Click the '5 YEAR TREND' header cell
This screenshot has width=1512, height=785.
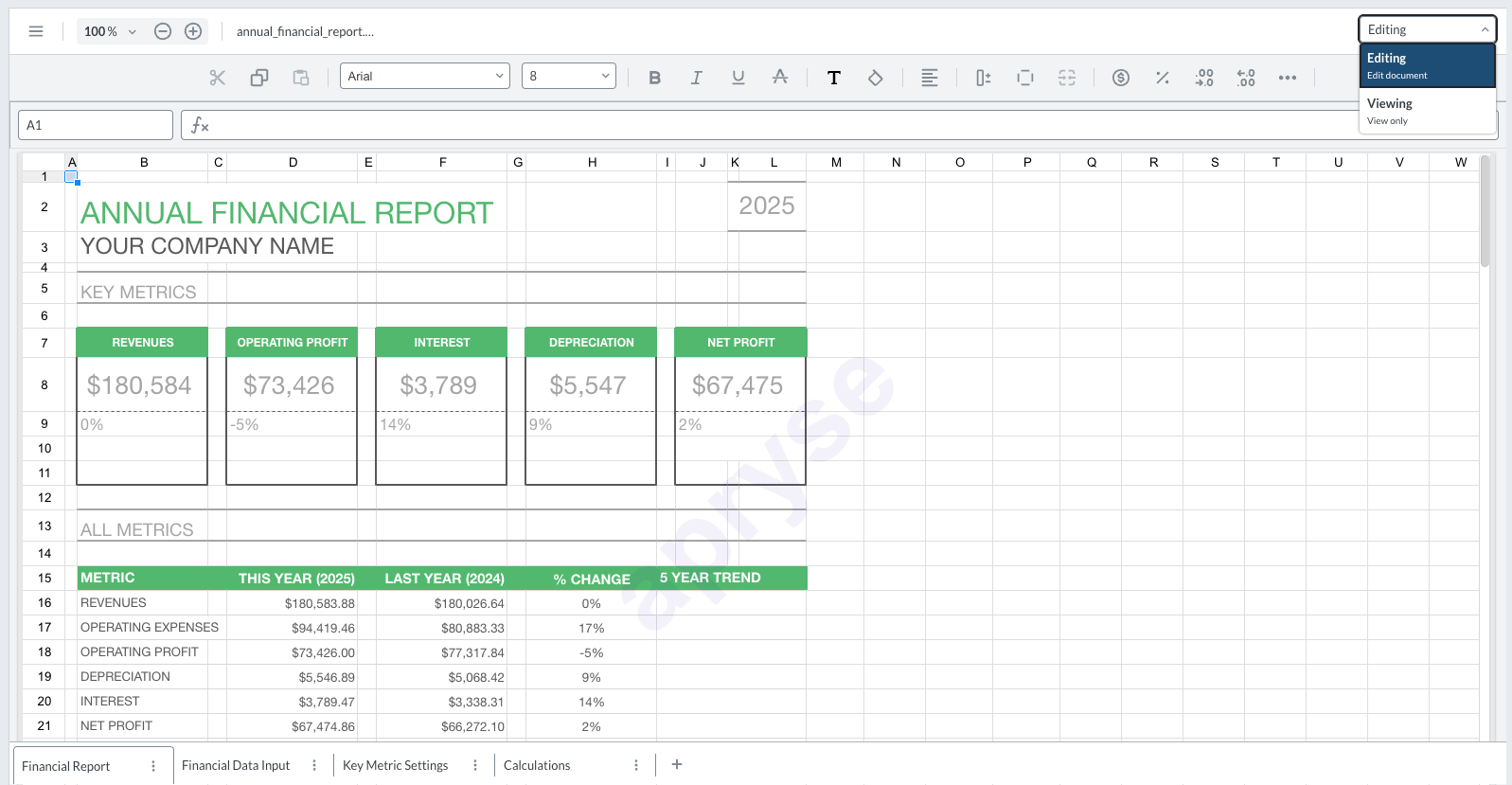[710, 578]
